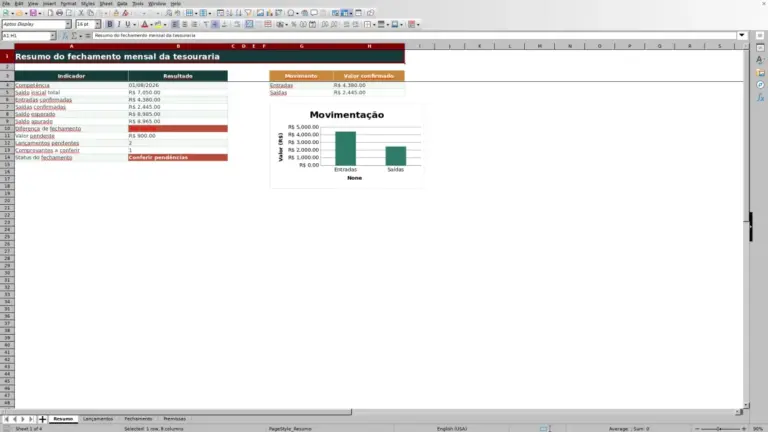Click the Background Color highlighter swatch
Image resolution: width=768 pixels, height=432 pixels.
point(158,24)
